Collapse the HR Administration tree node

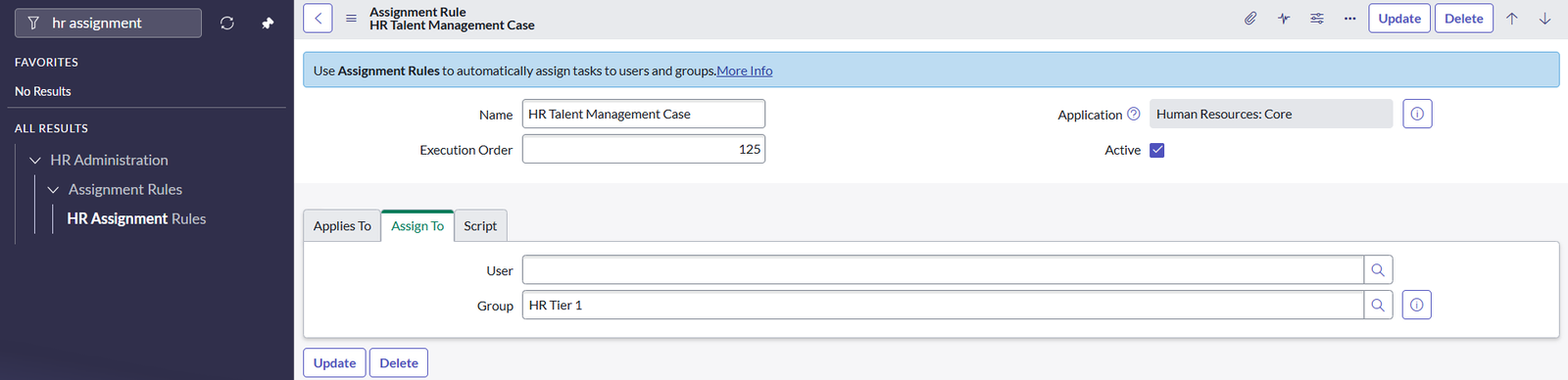coord(35,160)
